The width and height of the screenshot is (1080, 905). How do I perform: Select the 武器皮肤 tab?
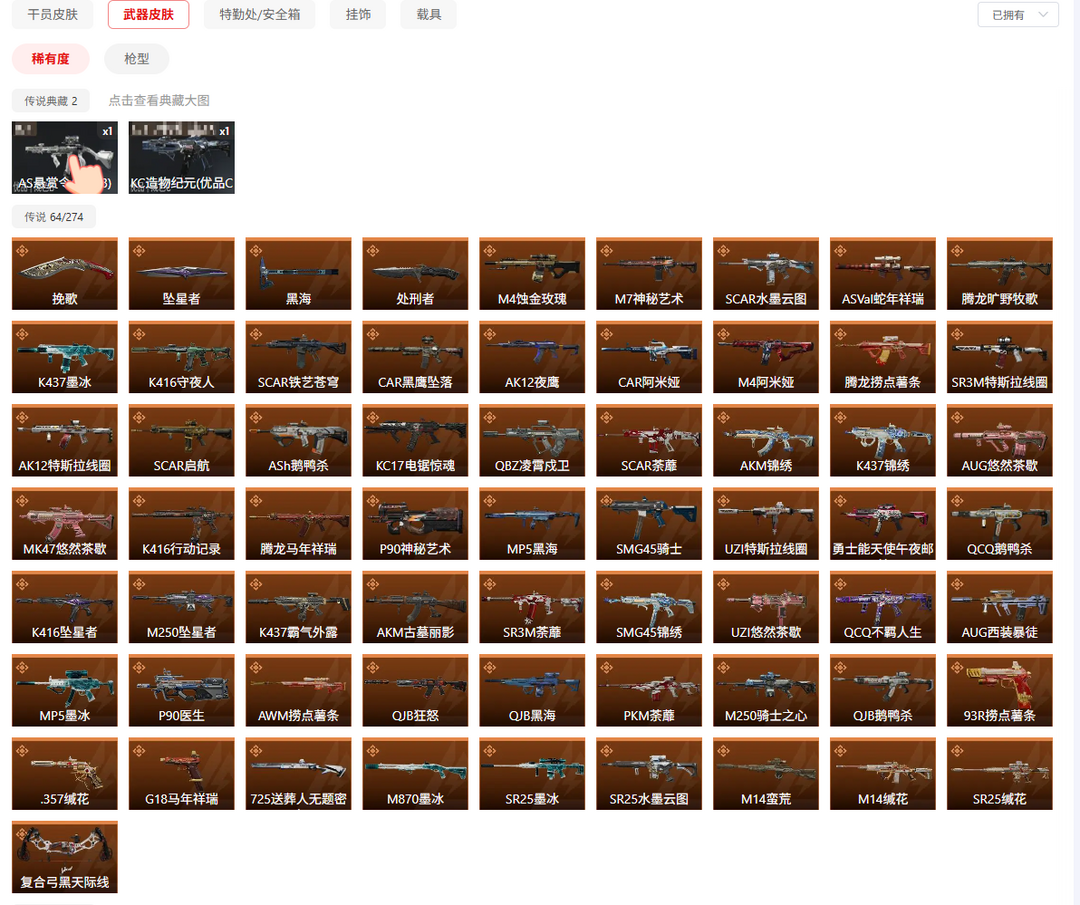click(x=148, y=14)
